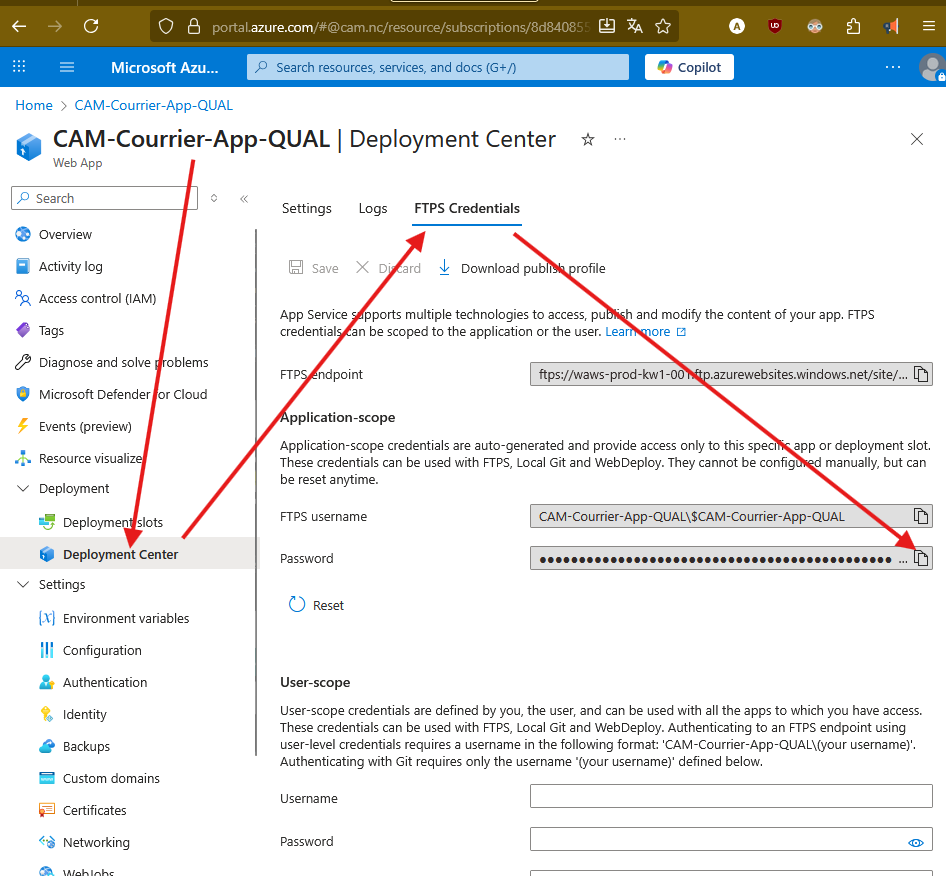Click the Azure search resources box
Image resolution: width=946 pixels, height=876 pixels.
(438, 67)
